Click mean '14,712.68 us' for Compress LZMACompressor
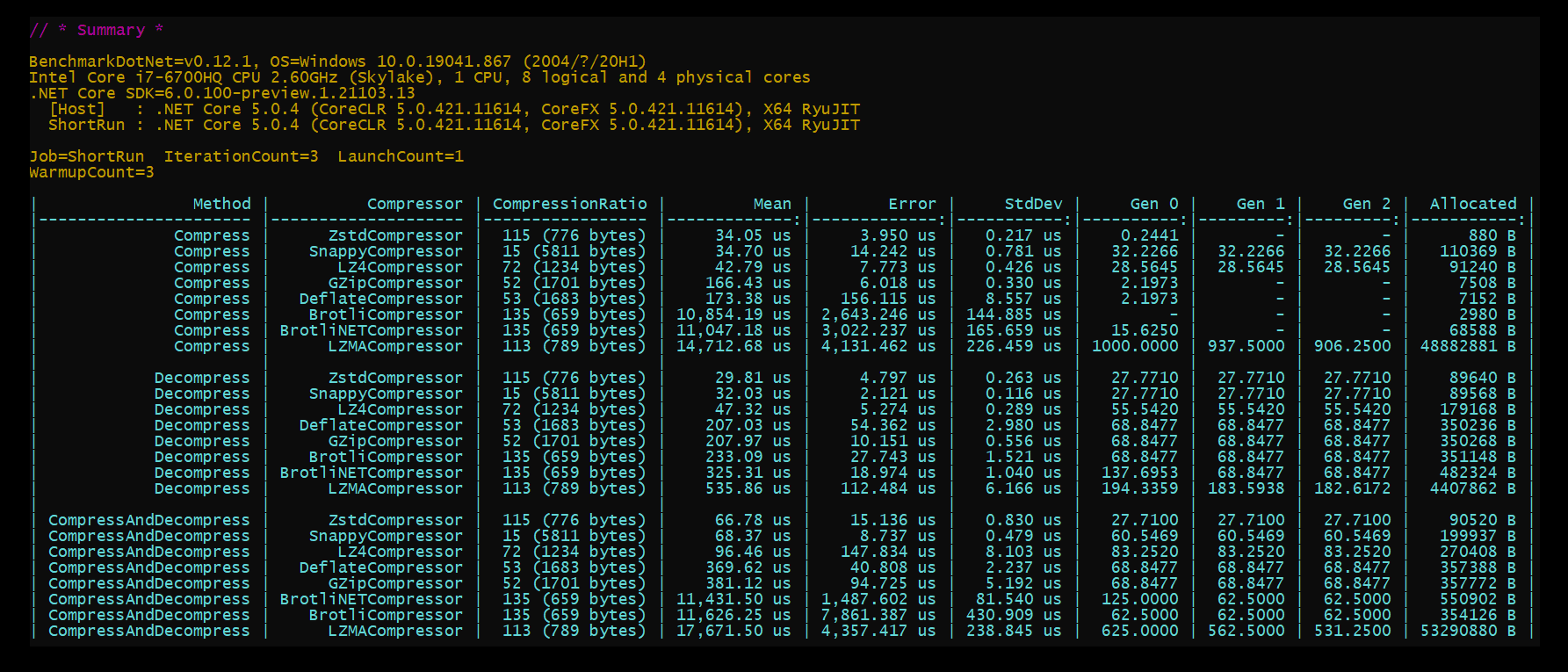This screenshot has height=672, width=1568. click(x=733, y=346)
